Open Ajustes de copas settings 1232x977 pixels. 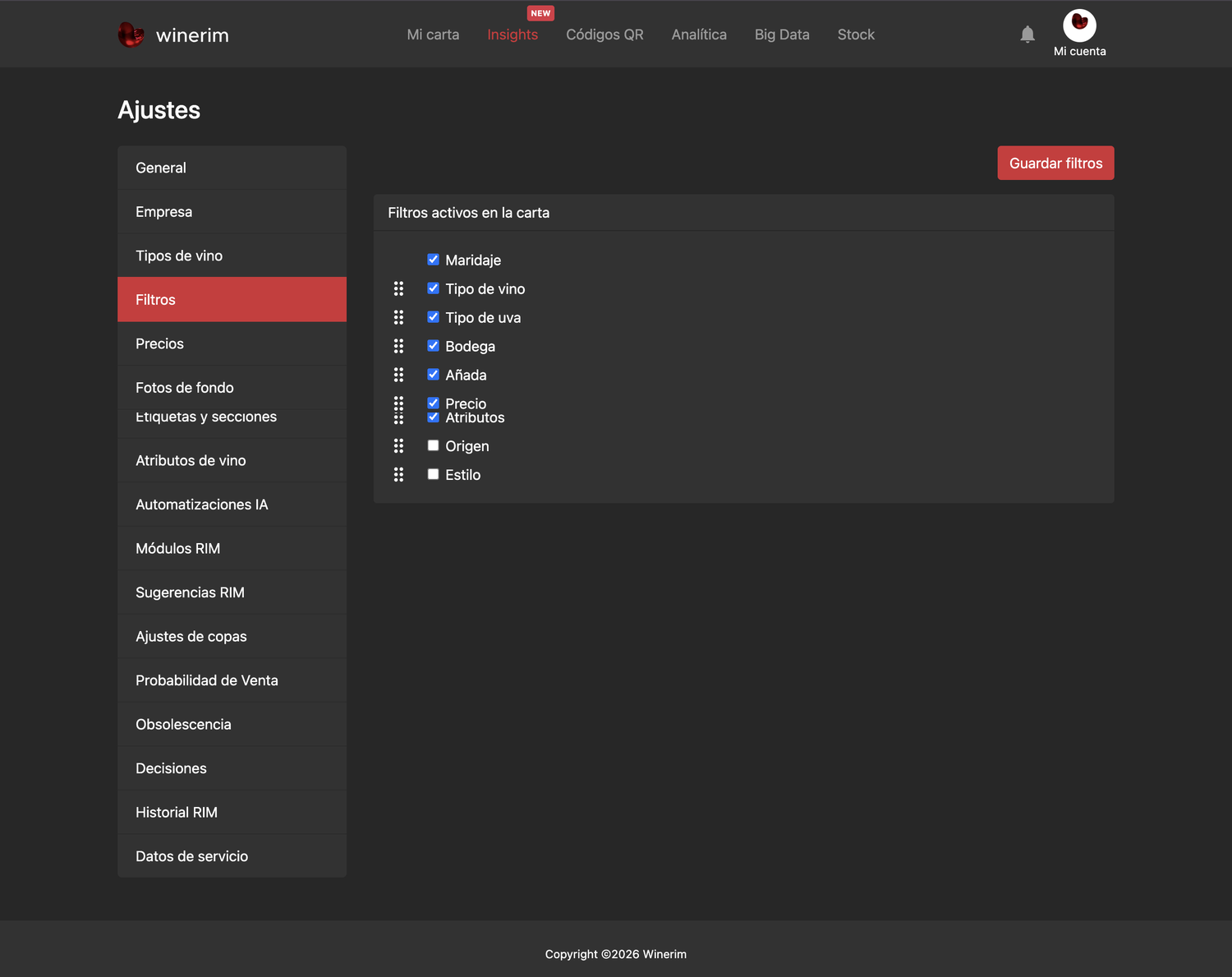pos(232,637)
